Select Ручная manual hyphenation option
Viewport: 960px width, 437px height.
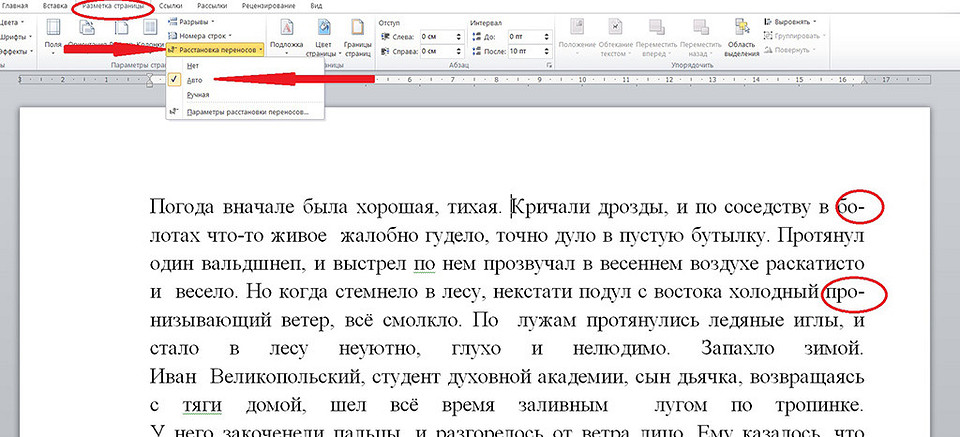click(198, 95)
